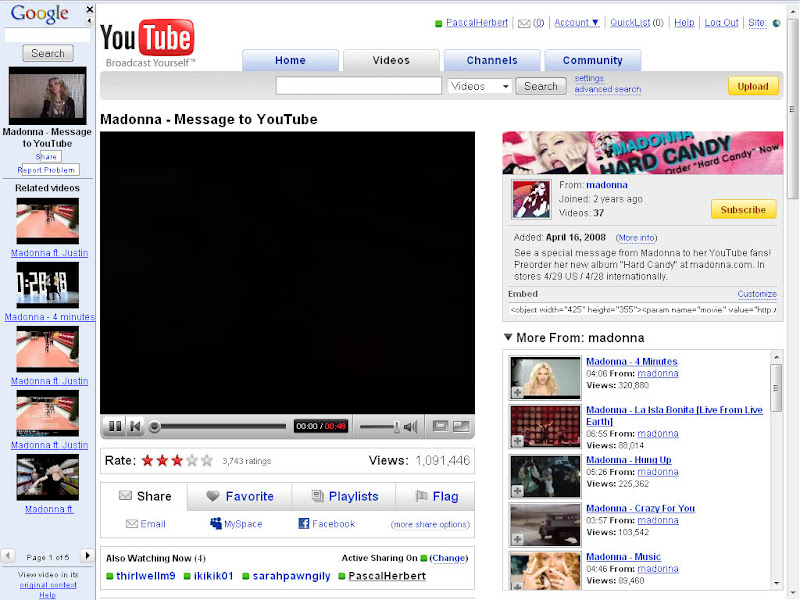The image size is (800, 600).
Task: Click the YouTube search input field
Action: [359, 86]
